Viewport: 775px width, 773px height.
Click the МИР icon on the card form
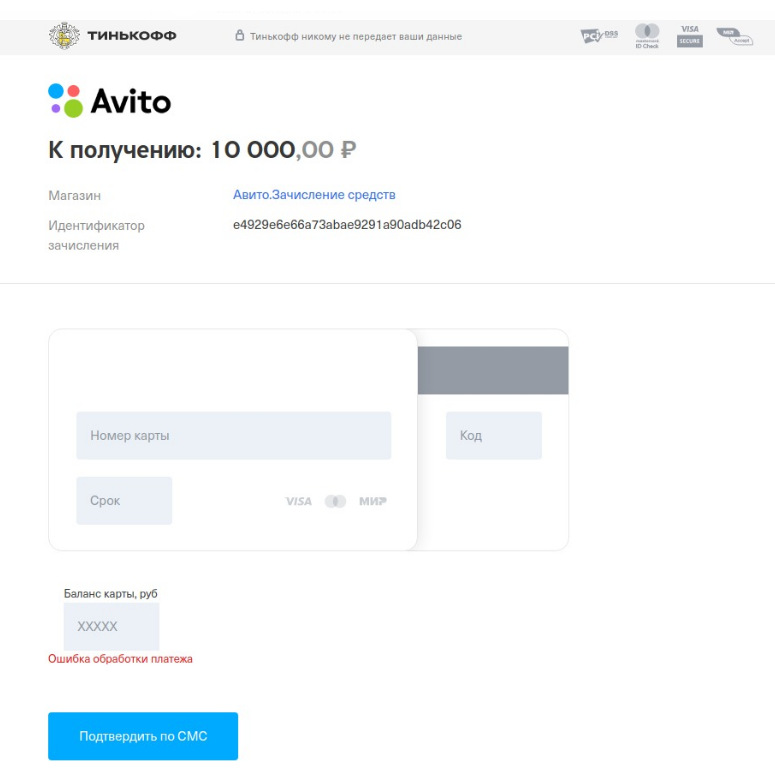click(373, 501)
